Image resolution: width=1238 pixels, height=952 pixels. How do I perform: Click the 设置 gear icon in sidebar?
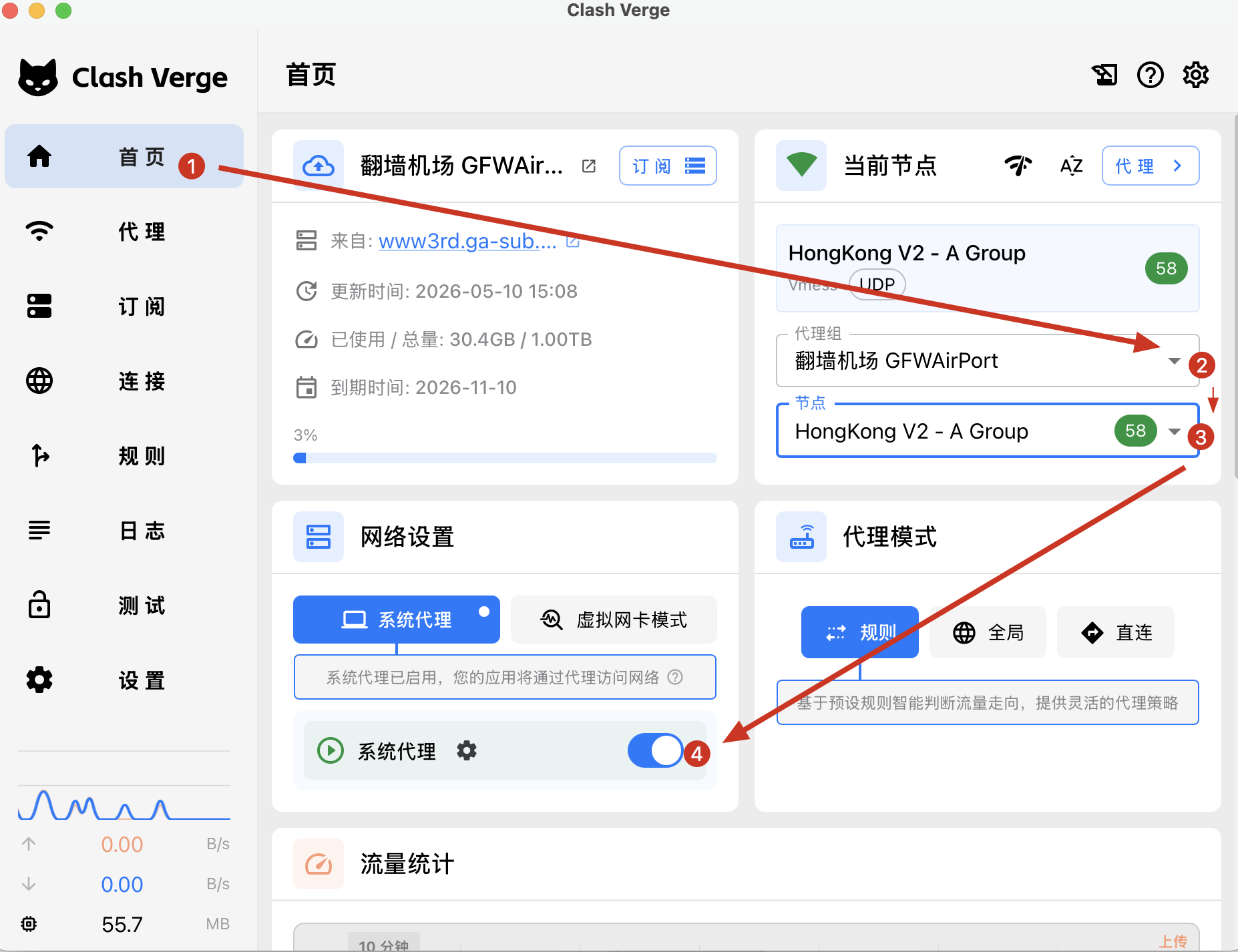pyautogui.click(x=39, y=680)
